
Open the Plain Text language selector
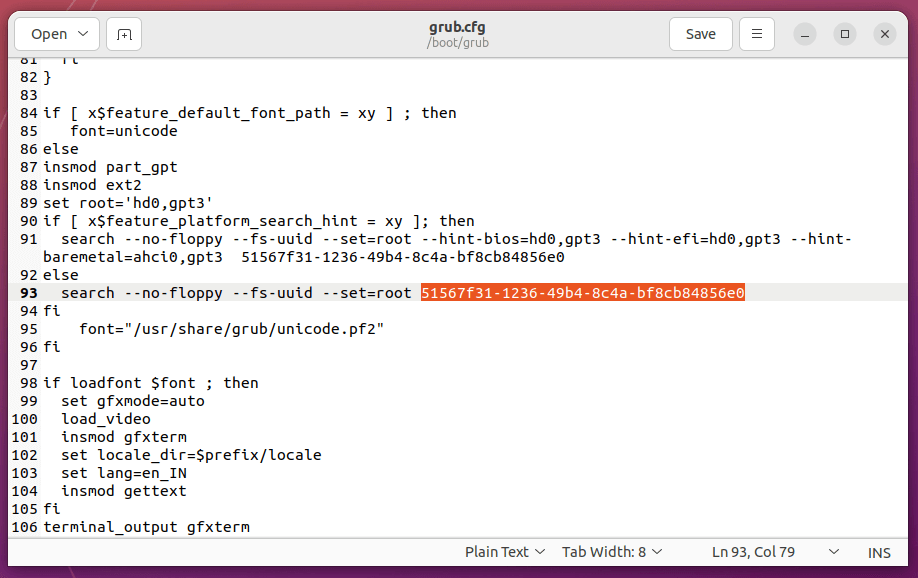tap(505, 552)
